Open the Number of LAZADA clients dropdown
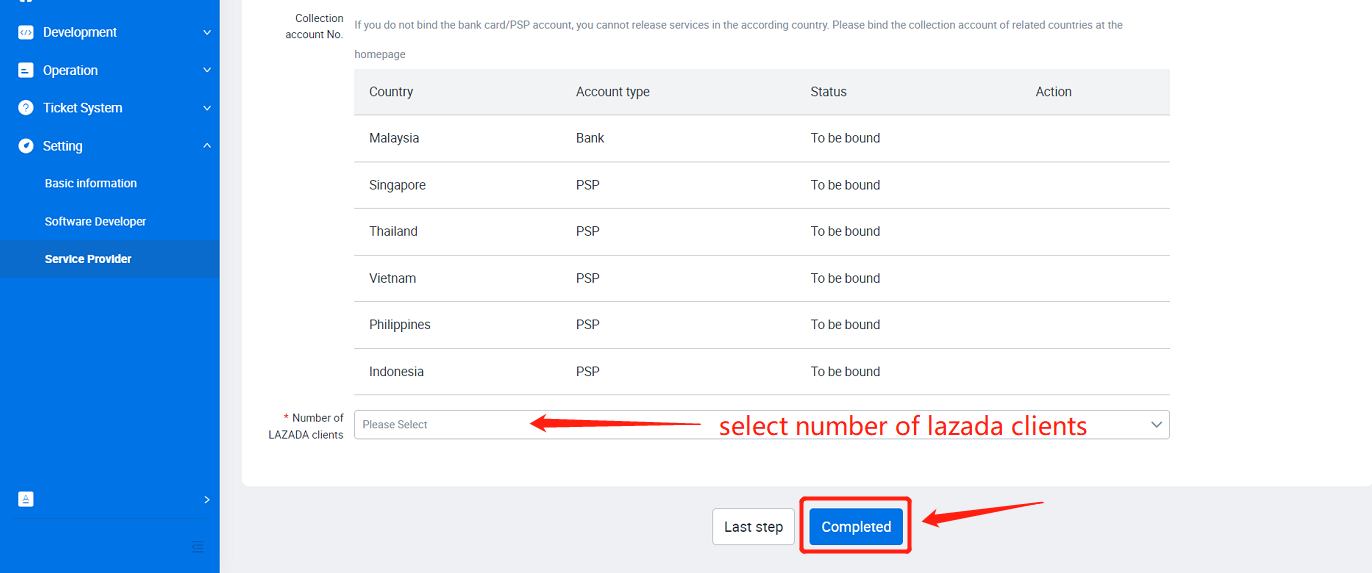The image size is (1372, 573). click(x=761, y=424)
